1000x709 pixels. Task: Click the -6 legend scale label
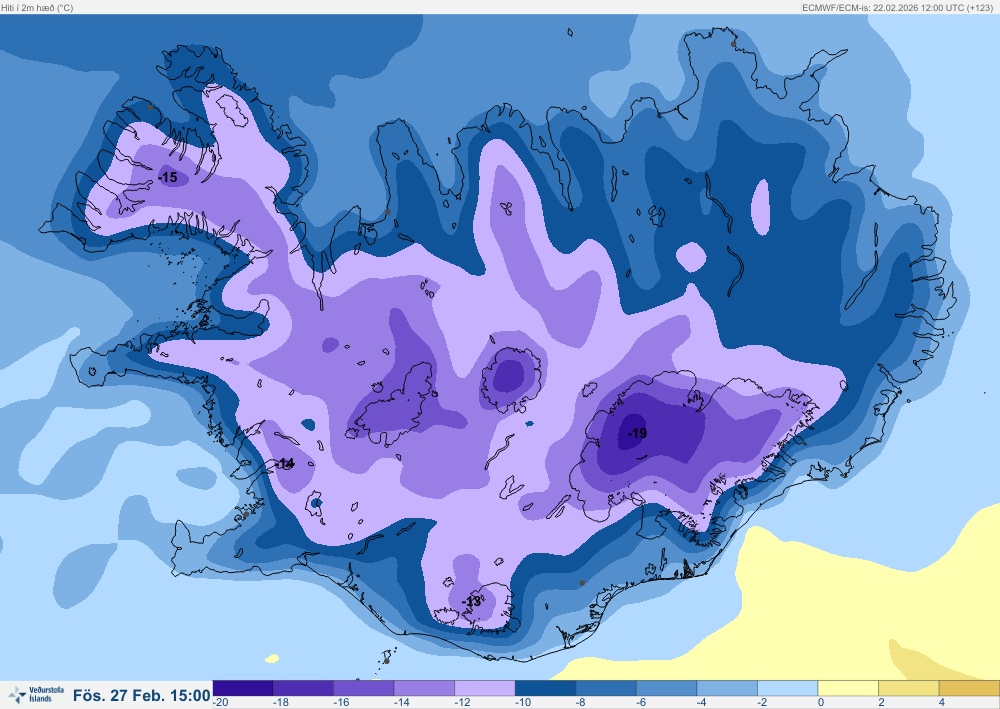point(642,703)
